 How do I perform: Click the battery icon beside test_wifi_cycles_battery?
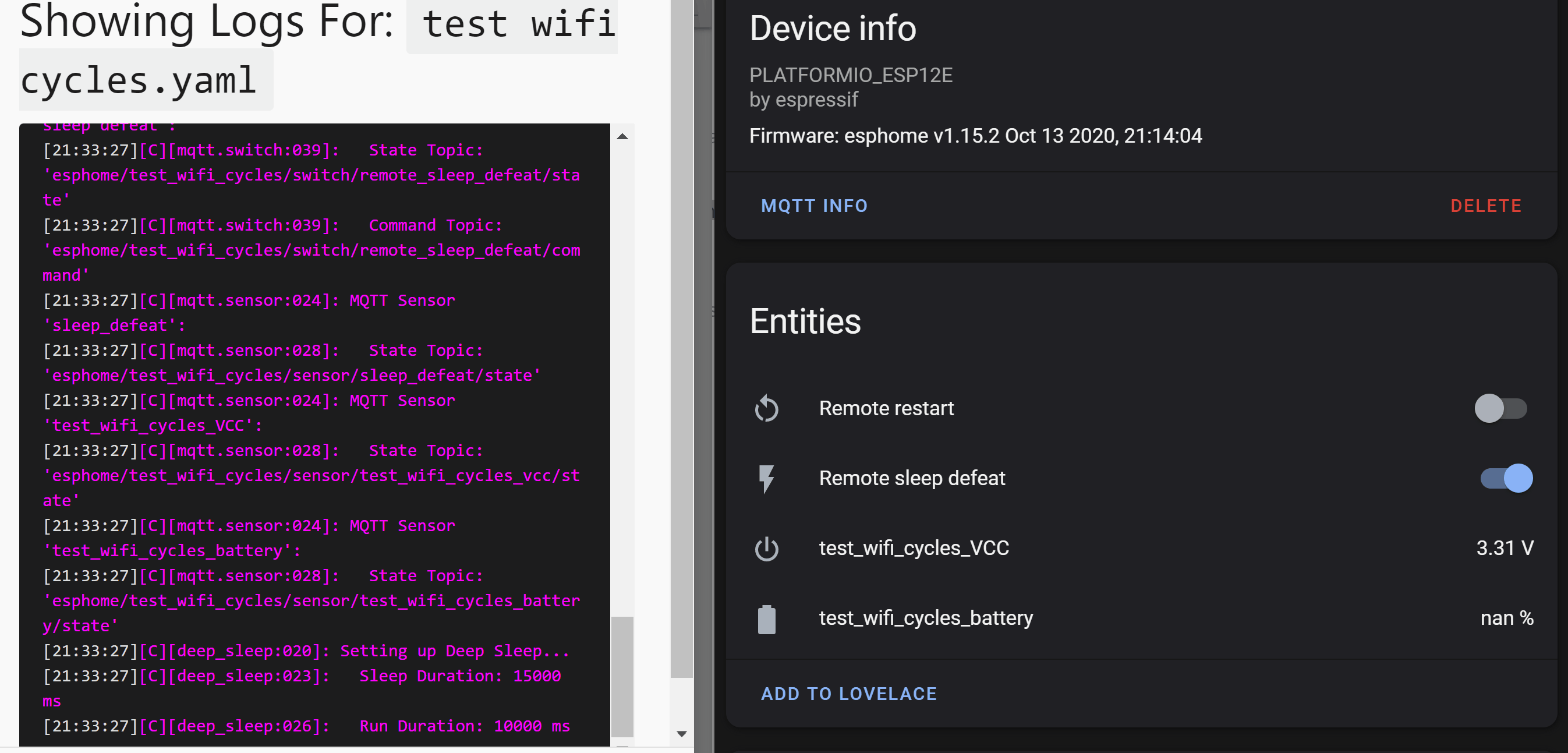(766, 619)
